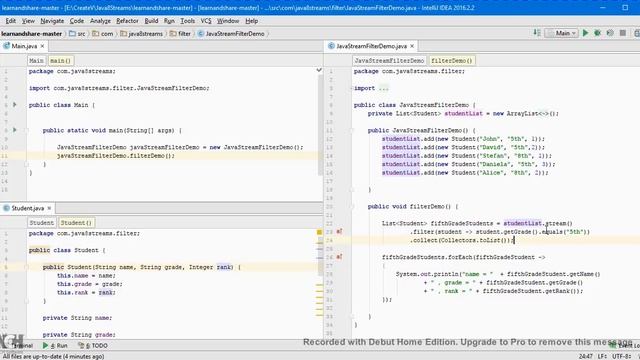Click the Run with Coverage icon
The width and height of the screenshot is (640, 360).
coord(610,33)
